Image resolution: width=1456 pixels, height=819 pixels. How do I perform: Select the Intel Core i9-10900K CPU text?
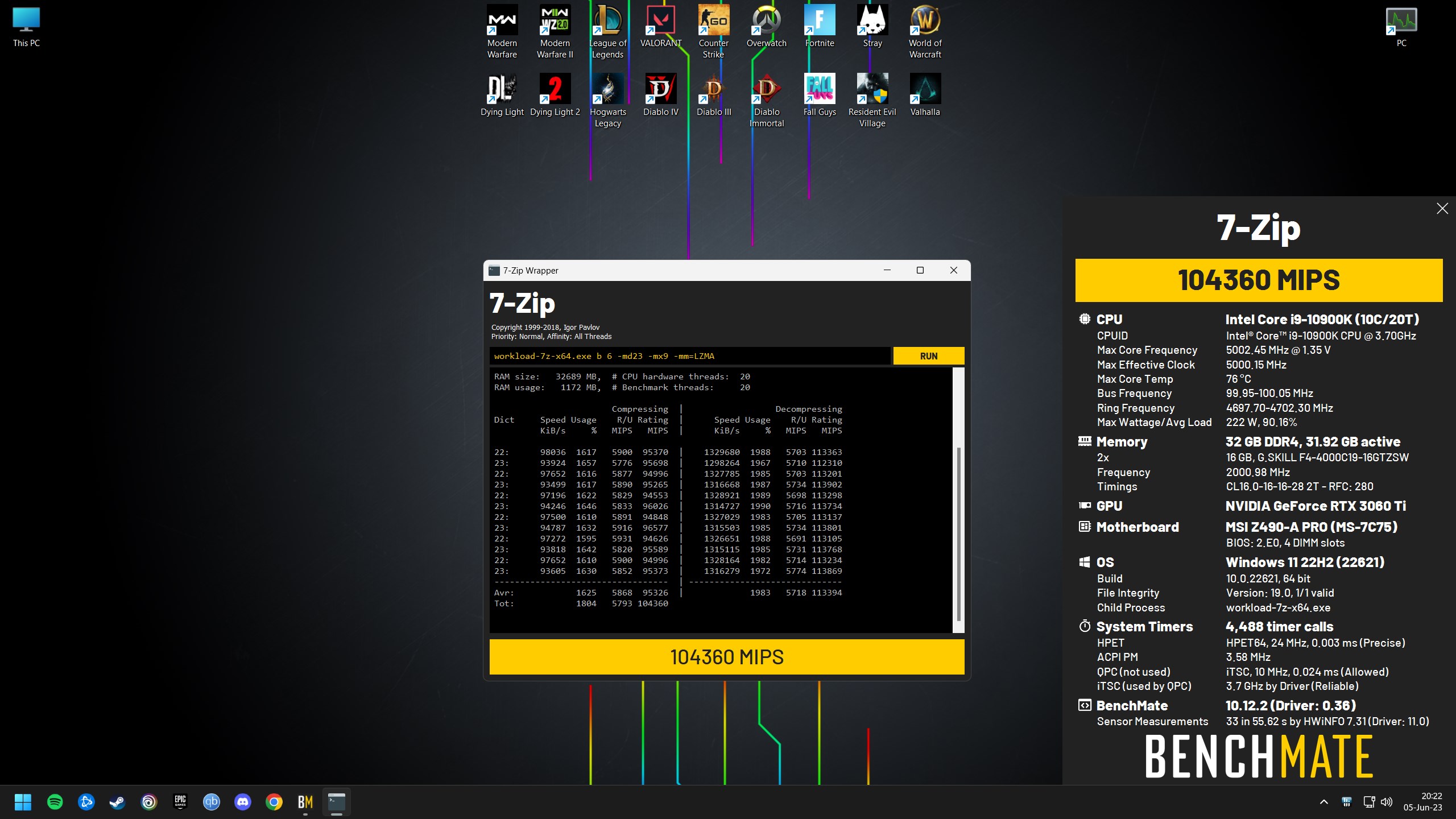pos(1322,320)
